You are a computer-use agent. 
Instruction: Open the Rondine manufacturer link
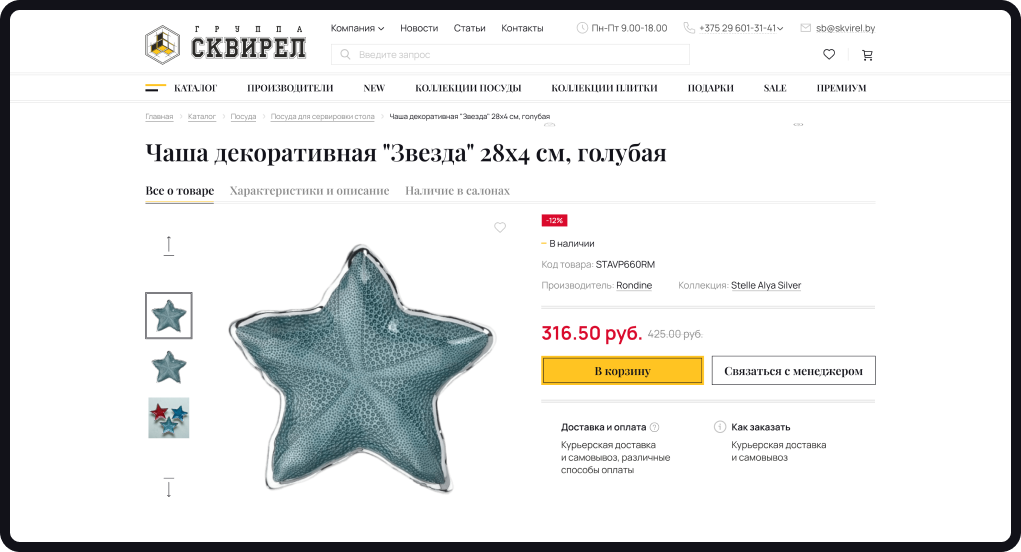pos(634,285)
